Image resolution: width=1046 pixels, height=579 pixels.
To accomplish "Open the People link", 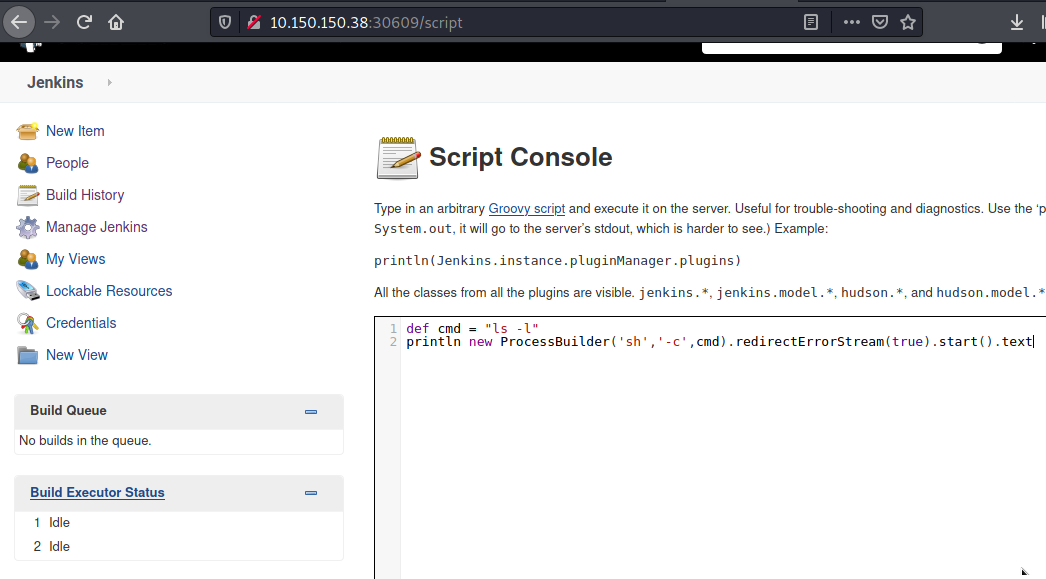I will [67, 163].
